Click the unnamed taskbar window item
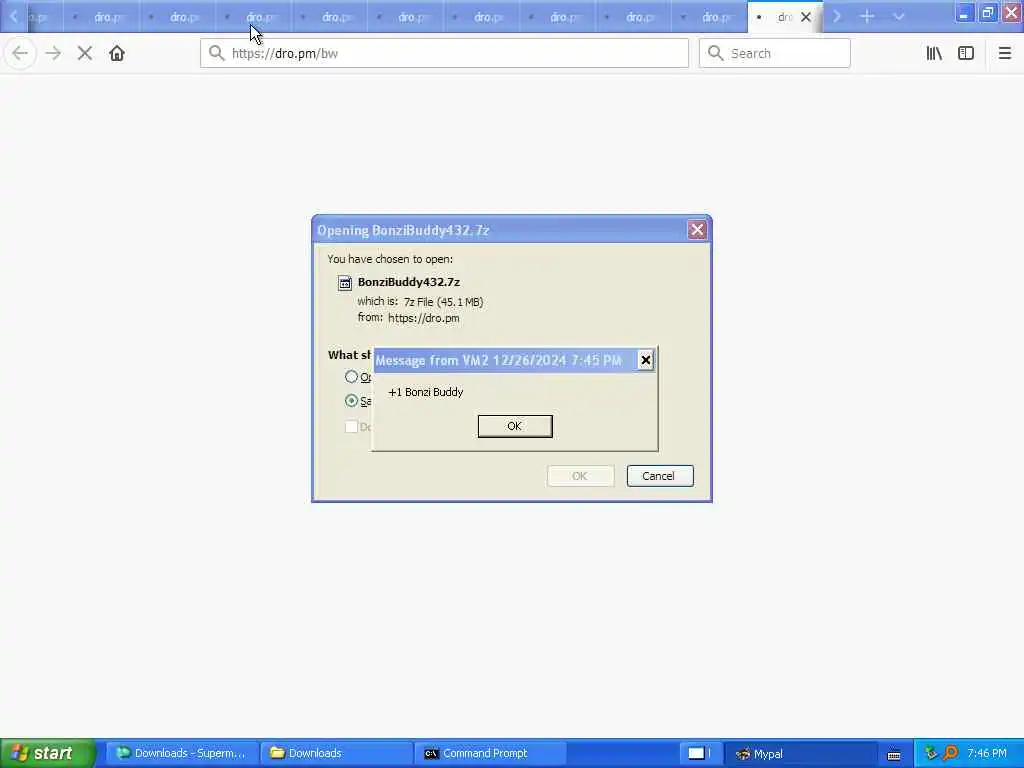The width and height of the screenshot is (1024, 768). (699, 753)
